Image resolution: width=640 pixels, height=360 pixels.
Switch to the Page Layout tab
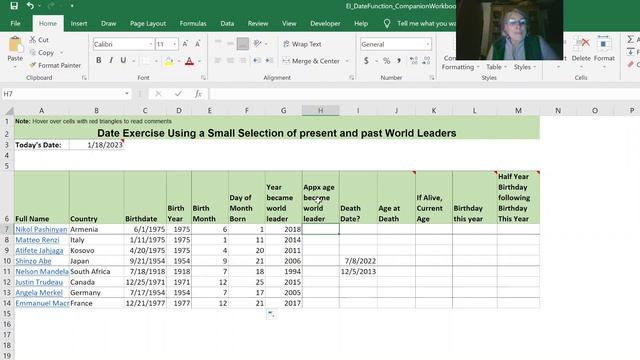148,24
